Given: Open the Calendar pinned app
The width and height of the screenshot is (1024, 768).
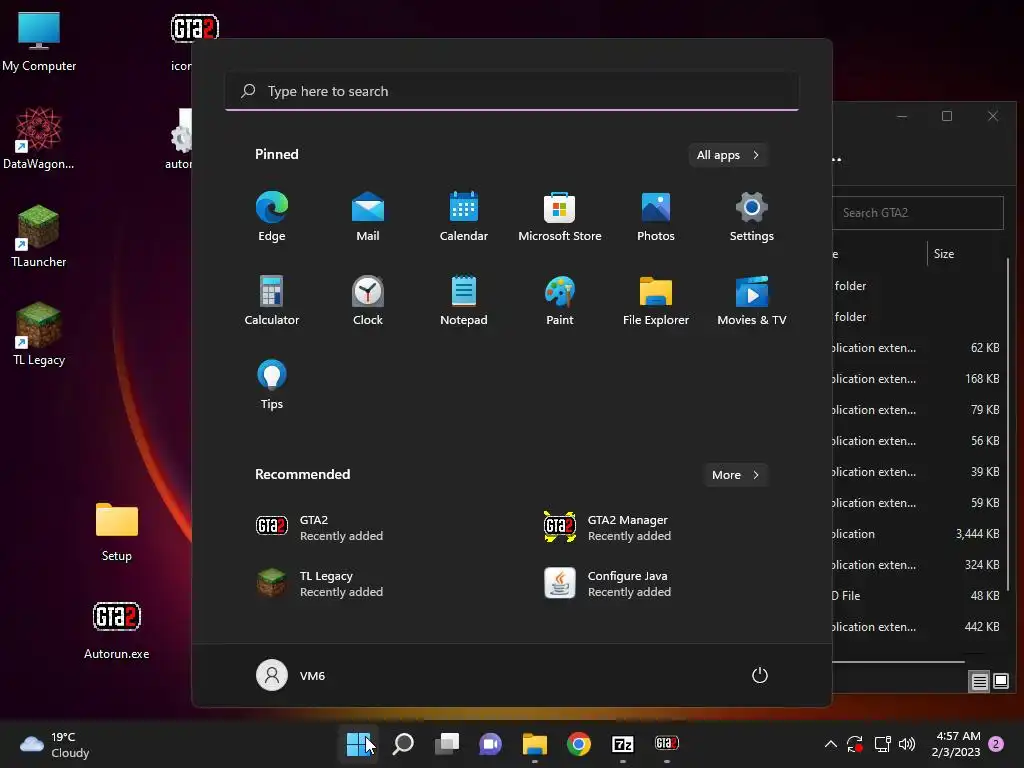Looking at the screenshot, I should [x=464, y=217].
